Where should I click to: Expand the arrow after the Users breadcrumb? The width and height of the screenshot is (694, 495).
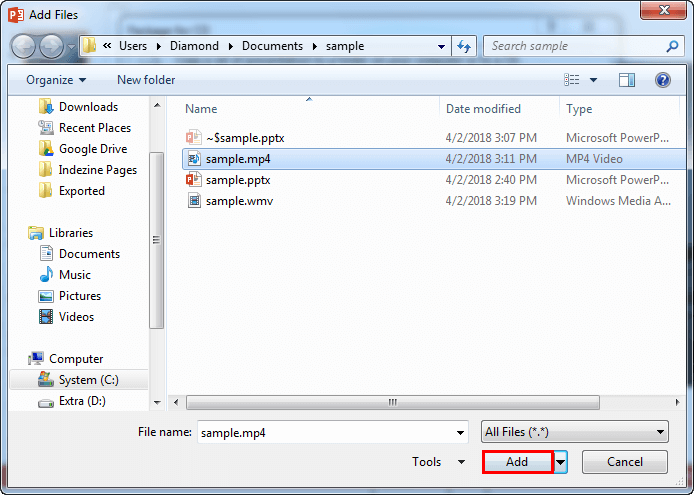[159, 46]
